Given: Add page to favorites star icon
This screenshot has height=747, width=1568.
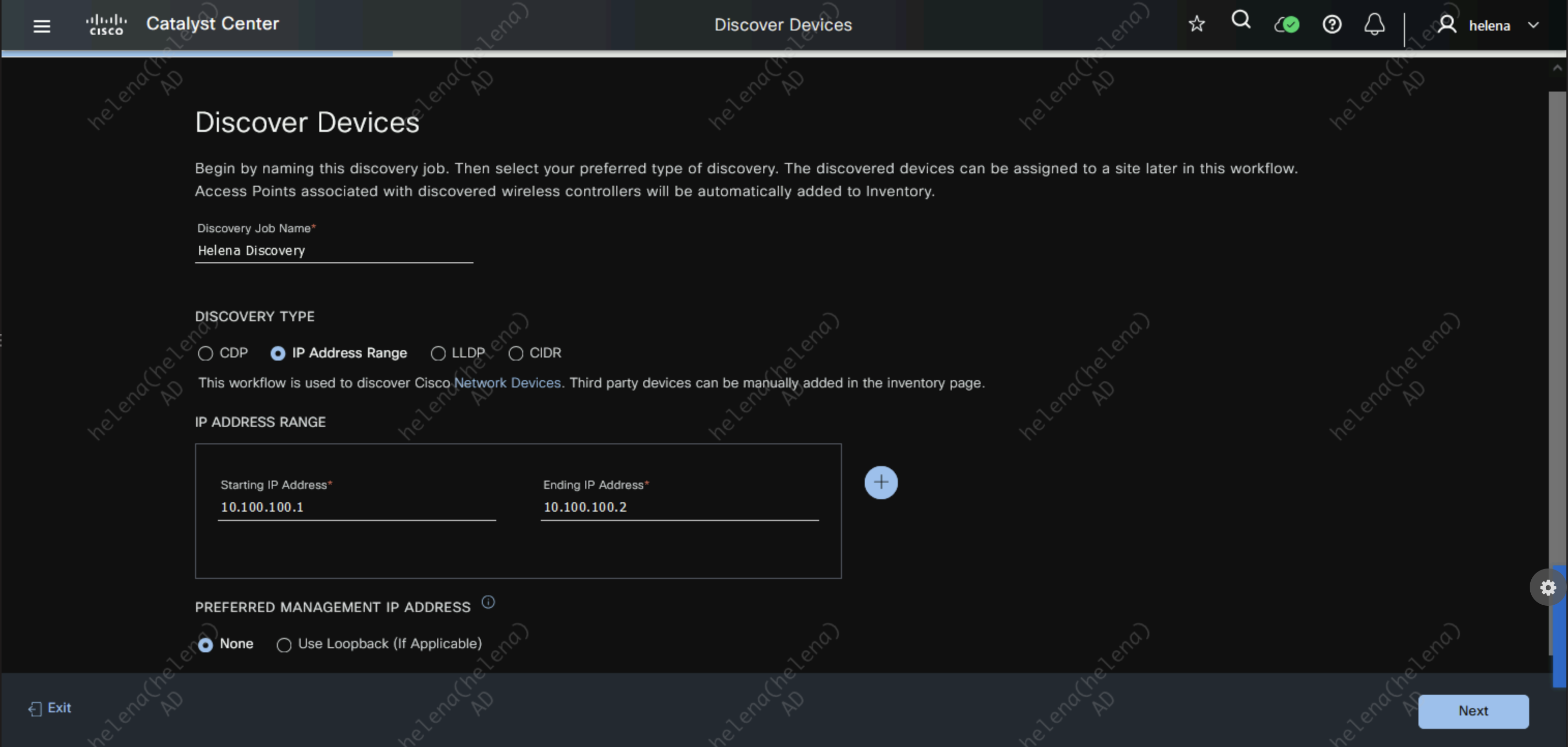Looking at the screenshot, I should (x=1196, y=24).
